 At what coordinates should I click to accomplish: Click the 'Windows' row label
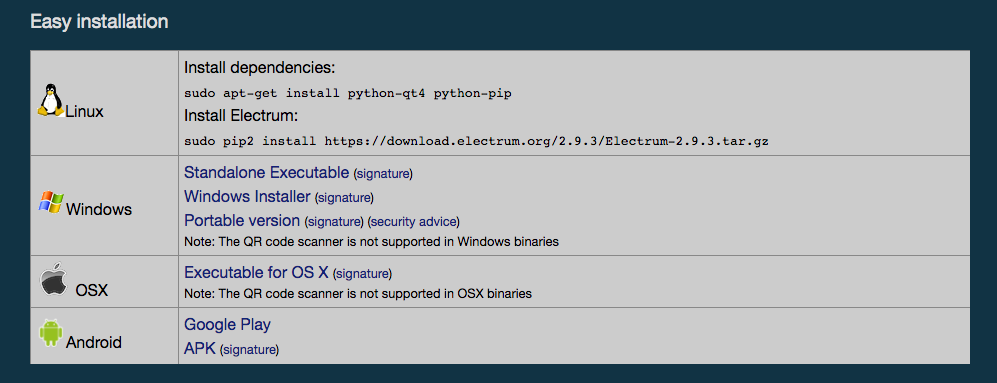(99, 209)
